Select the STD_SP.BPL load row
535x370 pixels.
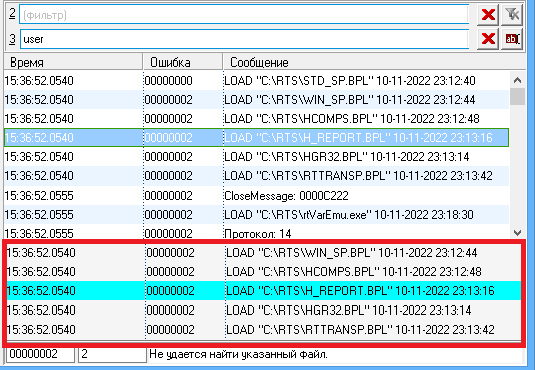[x=257, y=81]
